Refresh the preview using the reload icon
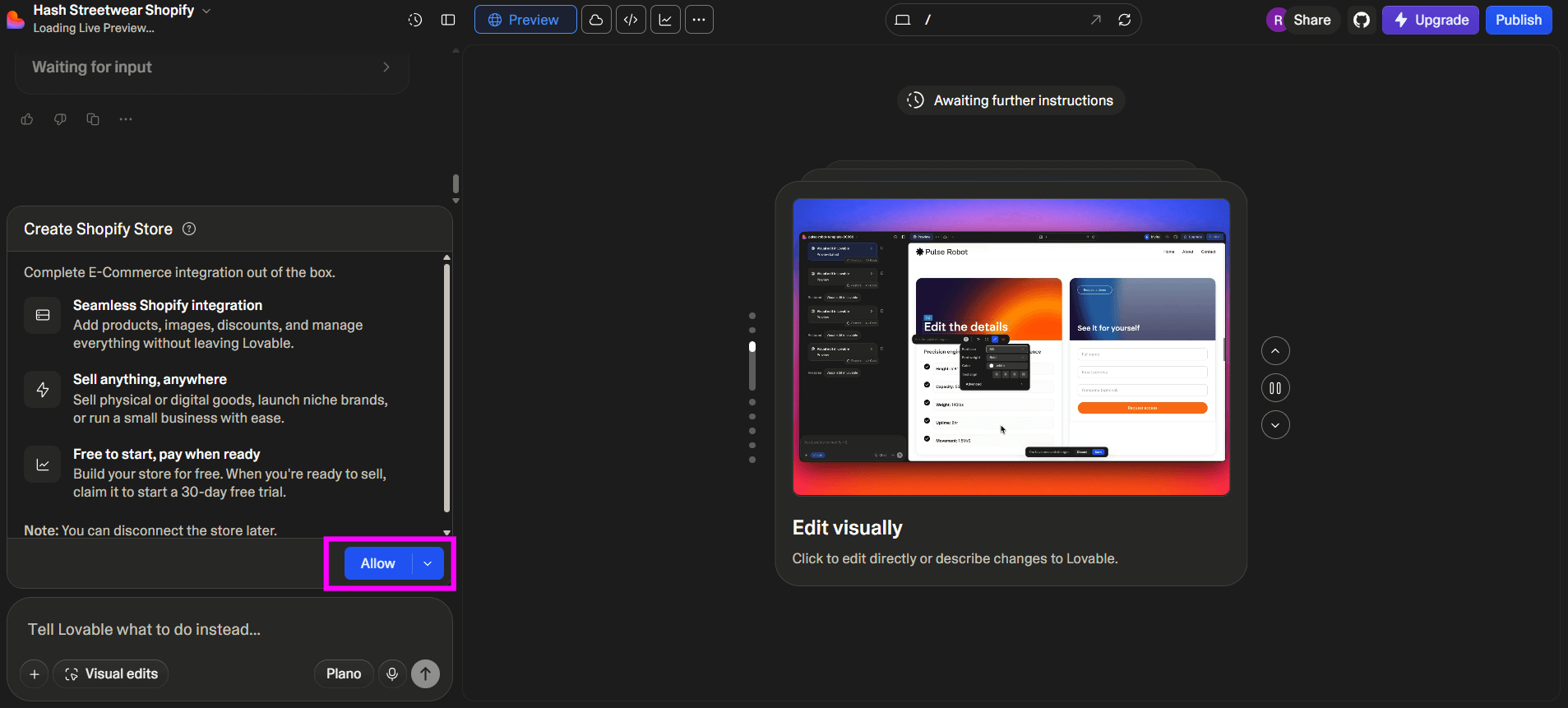The width and height of the screenshot is (1568, 708). click(1125, 20)
